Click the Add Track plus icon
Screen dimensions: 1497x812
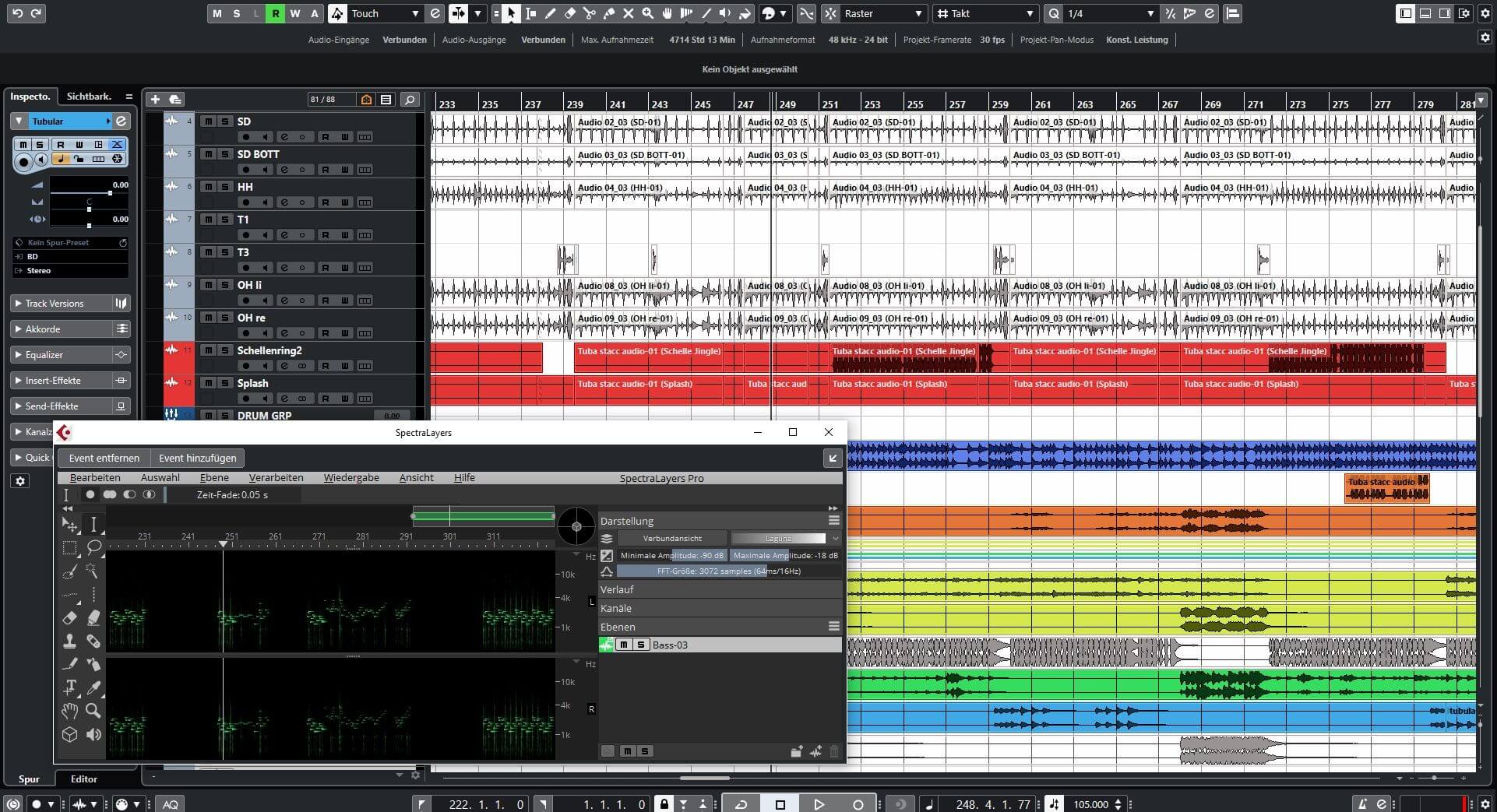point(155,99)
